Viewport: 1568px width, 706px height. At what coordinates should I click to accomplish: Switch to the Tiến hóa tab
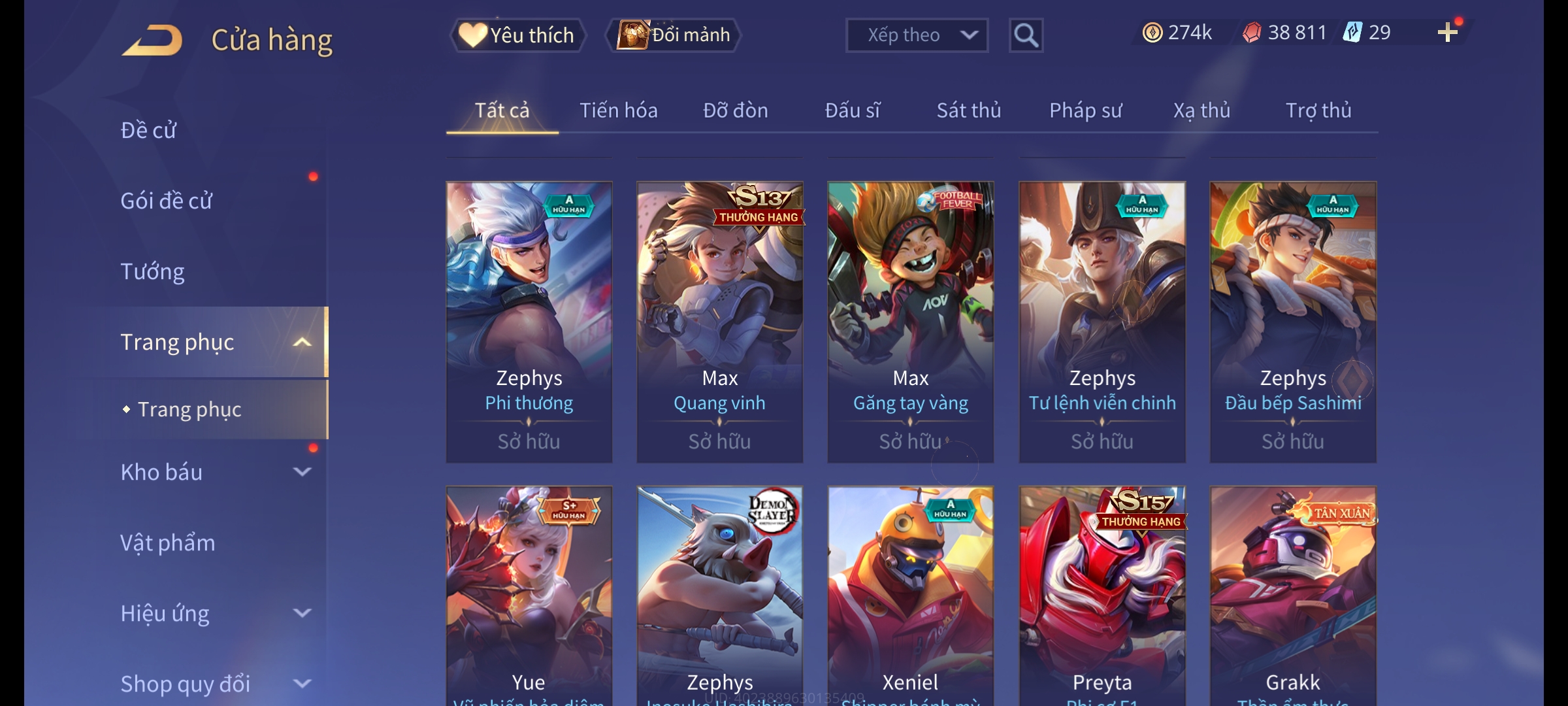pyautogui.click(x=619, y=110)
